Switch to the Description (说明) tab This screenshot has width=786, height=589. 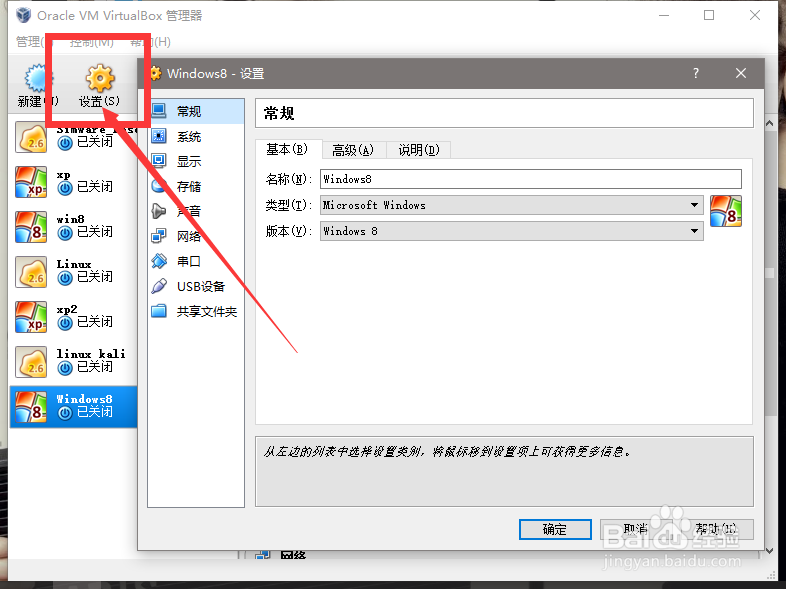tap(419, 150)
